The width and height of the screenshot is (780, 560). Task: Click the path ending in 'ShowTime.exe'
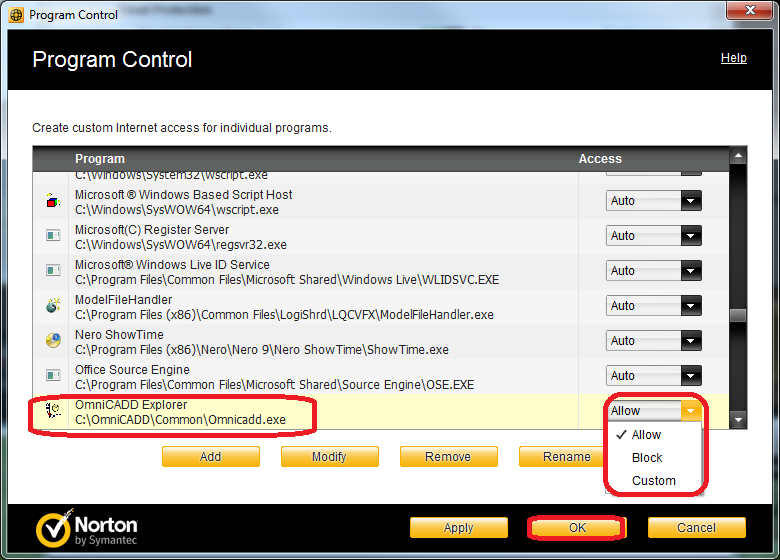point(262,350)
